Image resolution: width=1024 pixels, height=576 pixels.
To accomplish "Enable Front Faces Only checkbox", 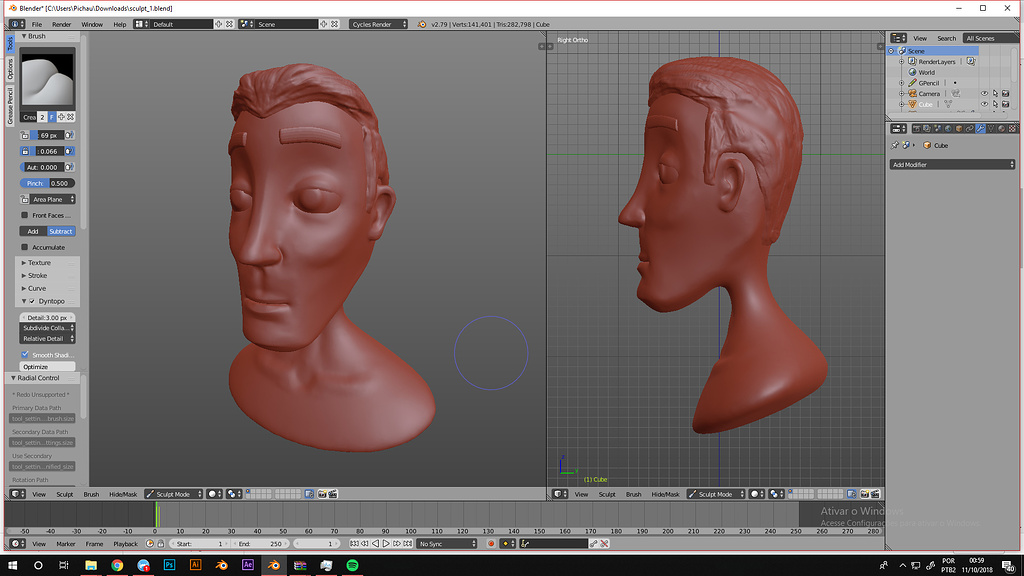I will pos(25,215).
